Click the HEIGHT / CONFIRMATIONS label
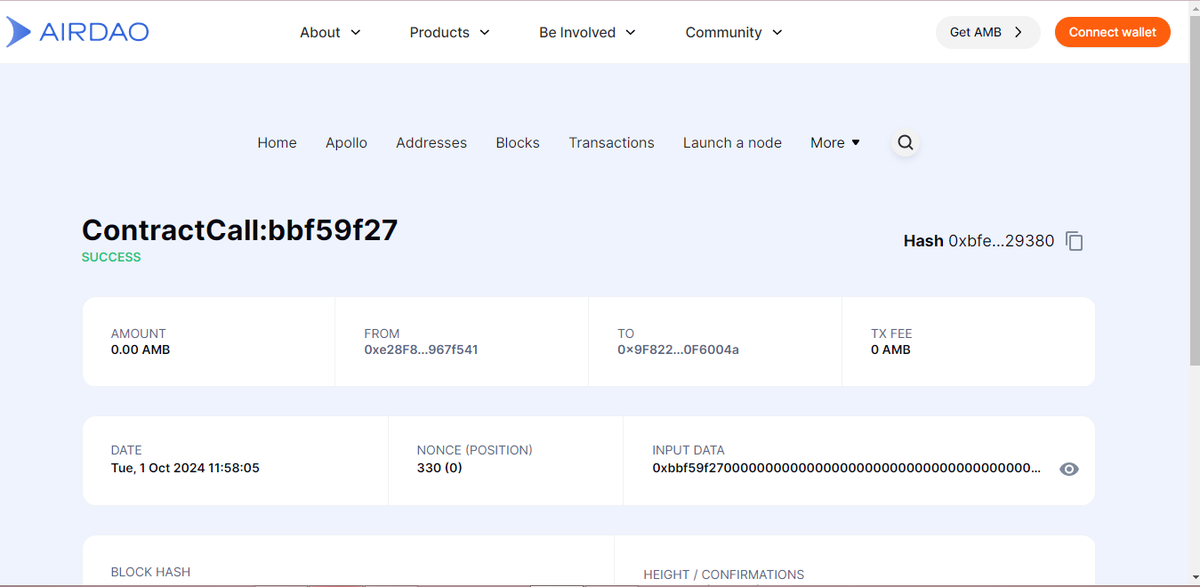Screen dimensions: 1200x587 coord(724,575)
